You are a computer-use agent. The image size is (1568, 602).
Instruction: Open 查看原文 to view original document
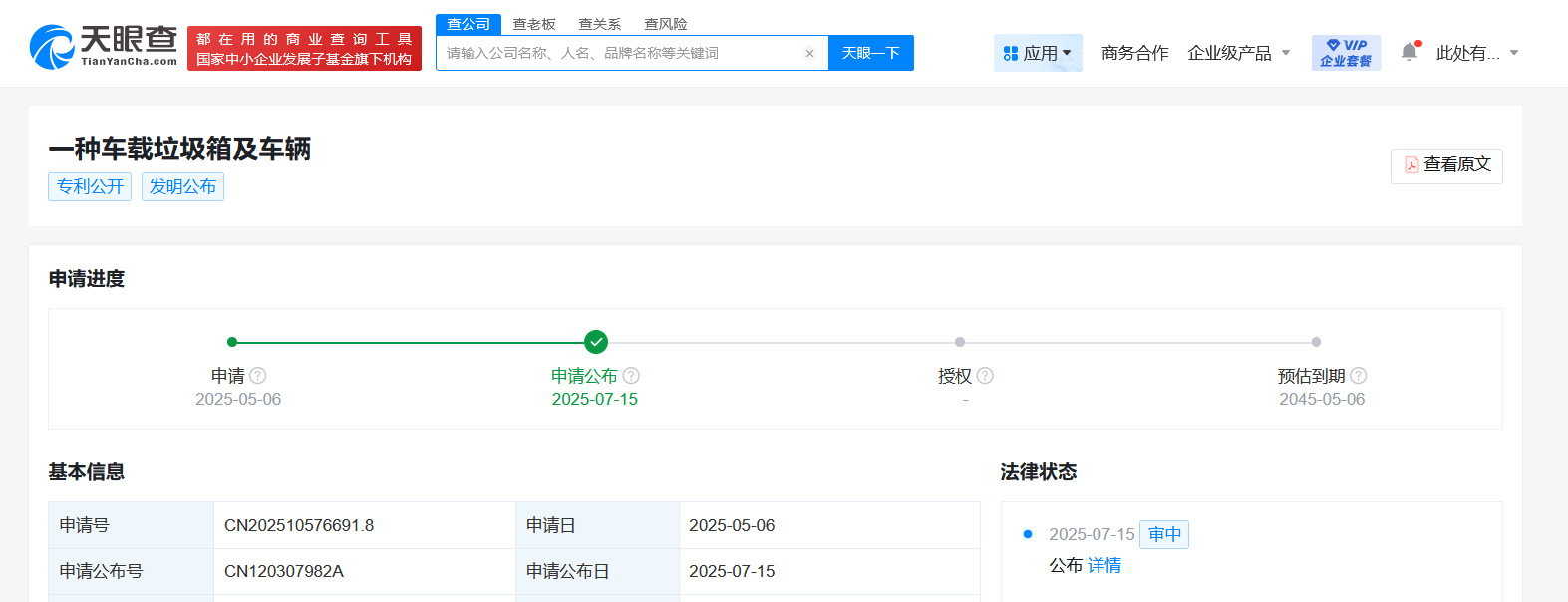pos(1446,165)
